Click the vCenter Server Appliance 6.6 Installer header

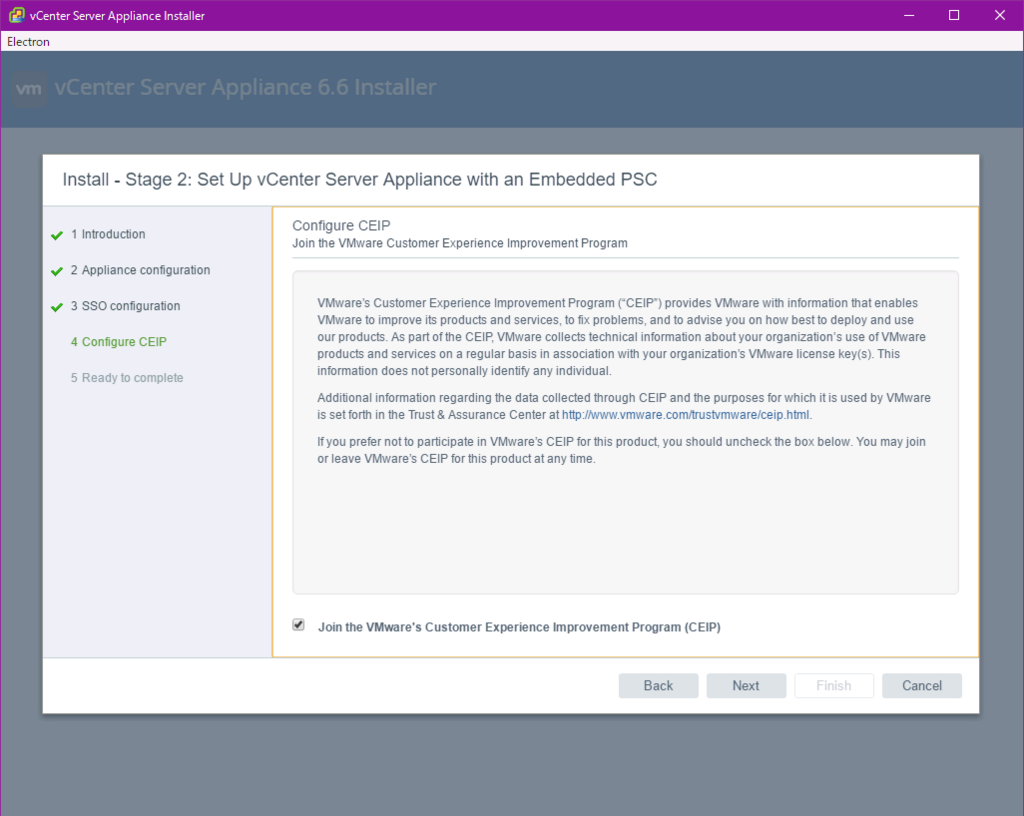pyautogui.click(x=246, y=87)
